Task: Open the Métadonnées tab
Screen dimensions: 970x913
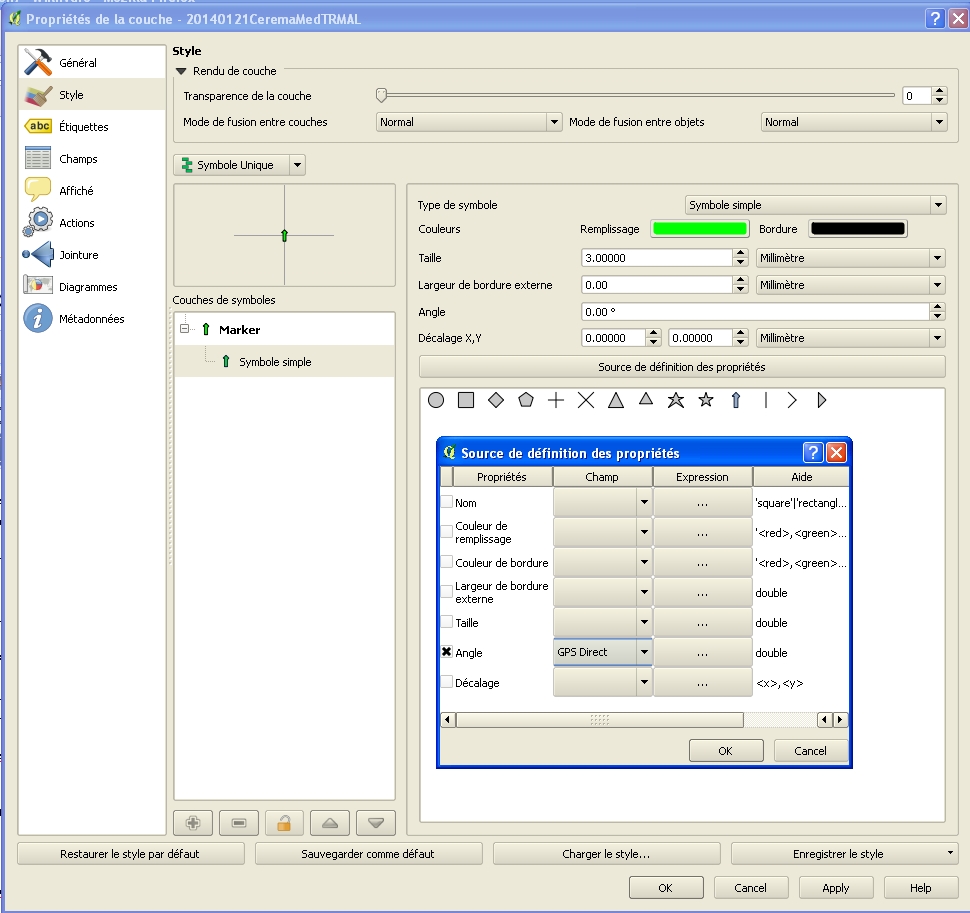Action: (92, 319)
